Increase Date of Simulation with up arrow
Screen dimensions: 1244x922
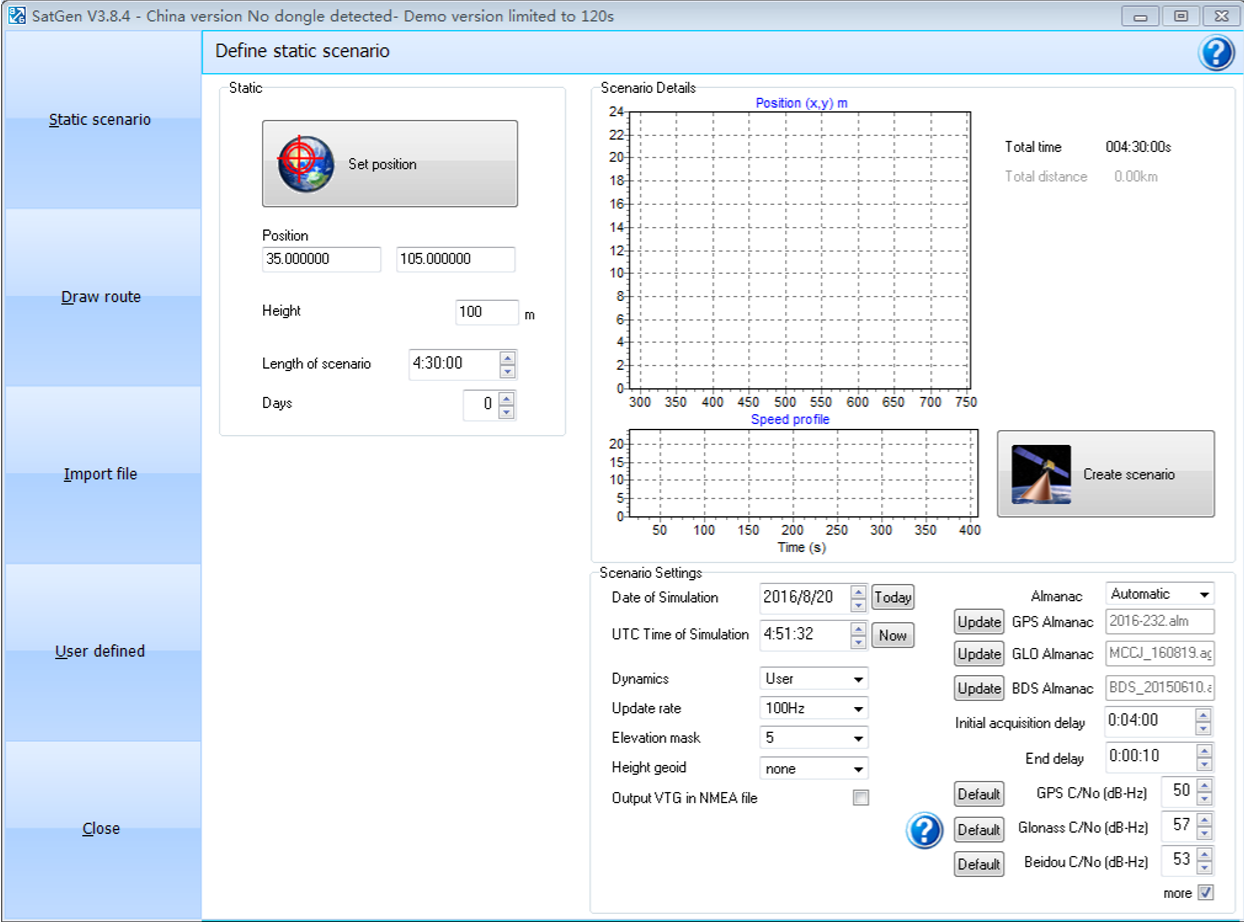[x=858, y=592]
